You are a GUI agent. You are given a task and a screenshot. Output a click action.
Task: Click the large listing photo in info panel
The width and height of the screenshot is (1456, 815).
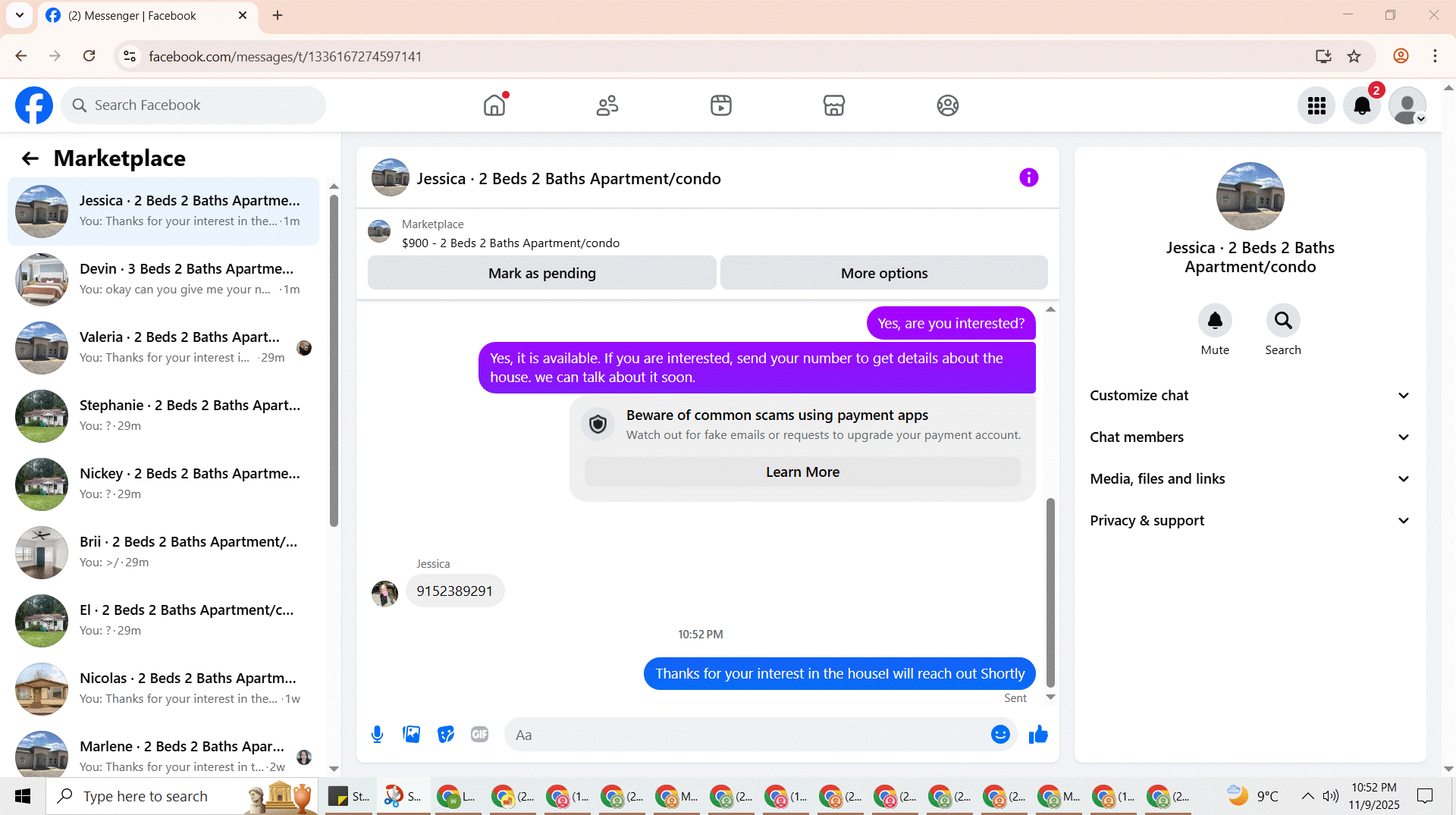1250,196
